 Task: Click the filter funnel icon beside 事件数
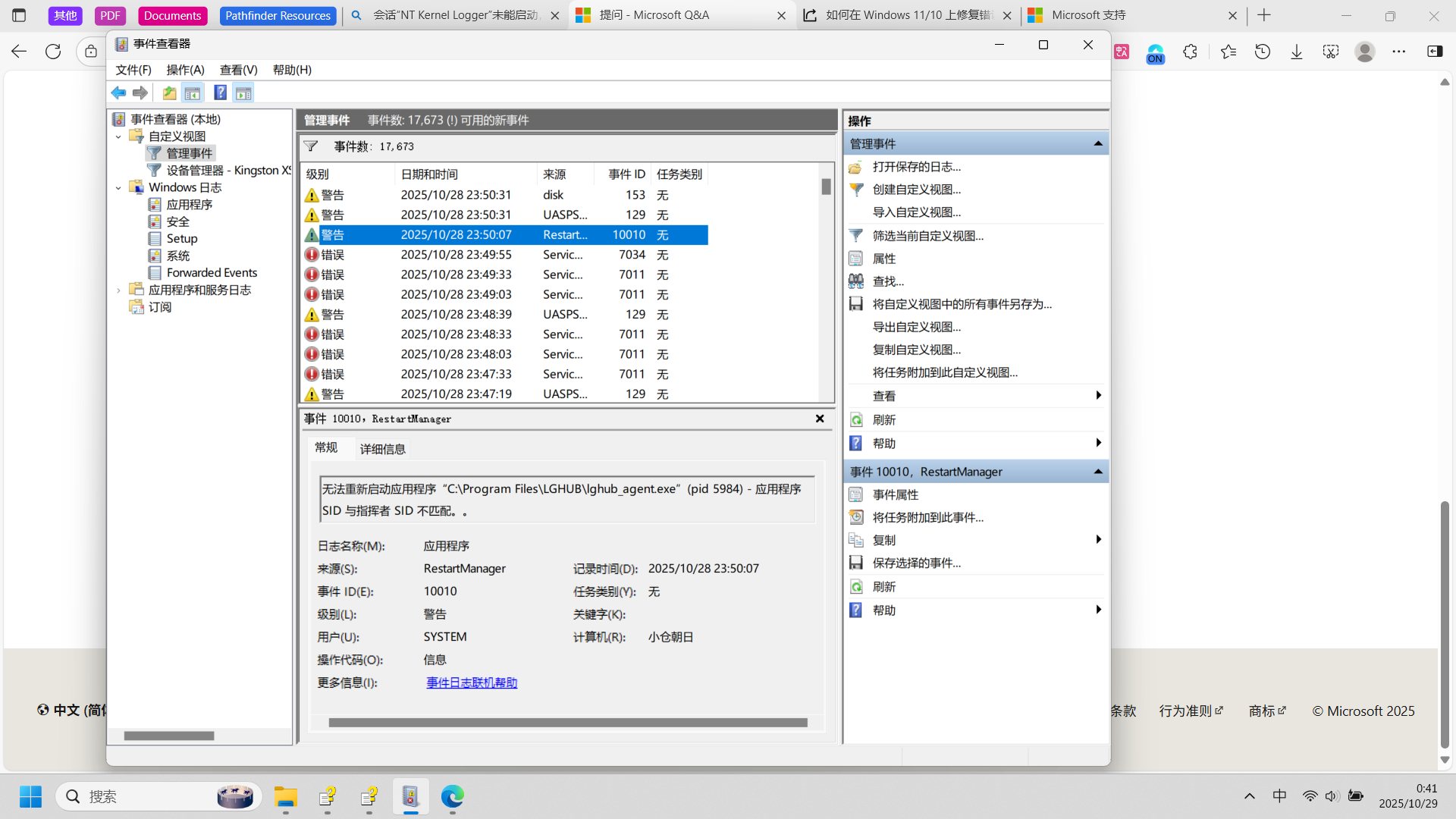pos(311,146)
